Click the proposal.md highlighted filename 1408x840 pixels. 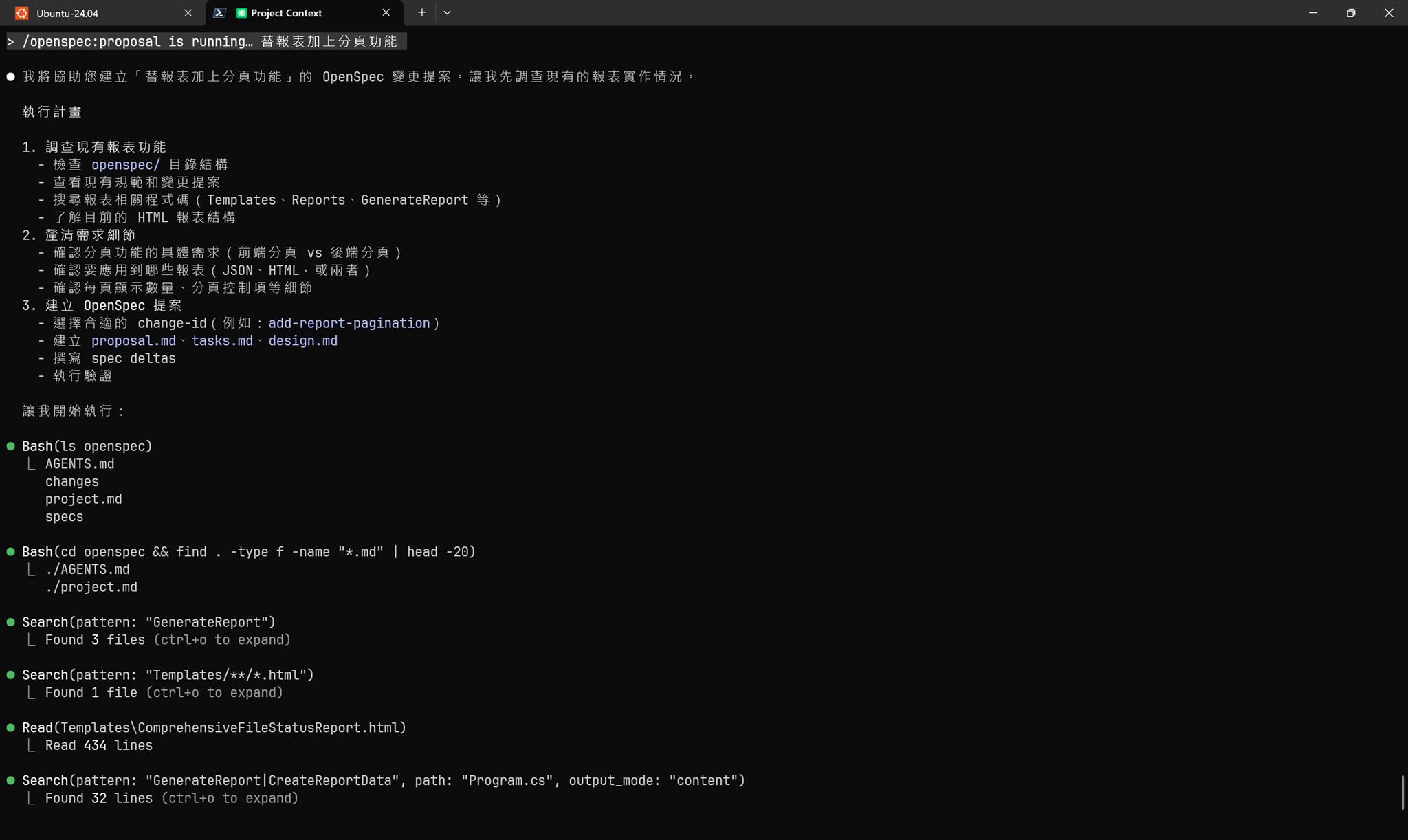click(x=133, y=341)
